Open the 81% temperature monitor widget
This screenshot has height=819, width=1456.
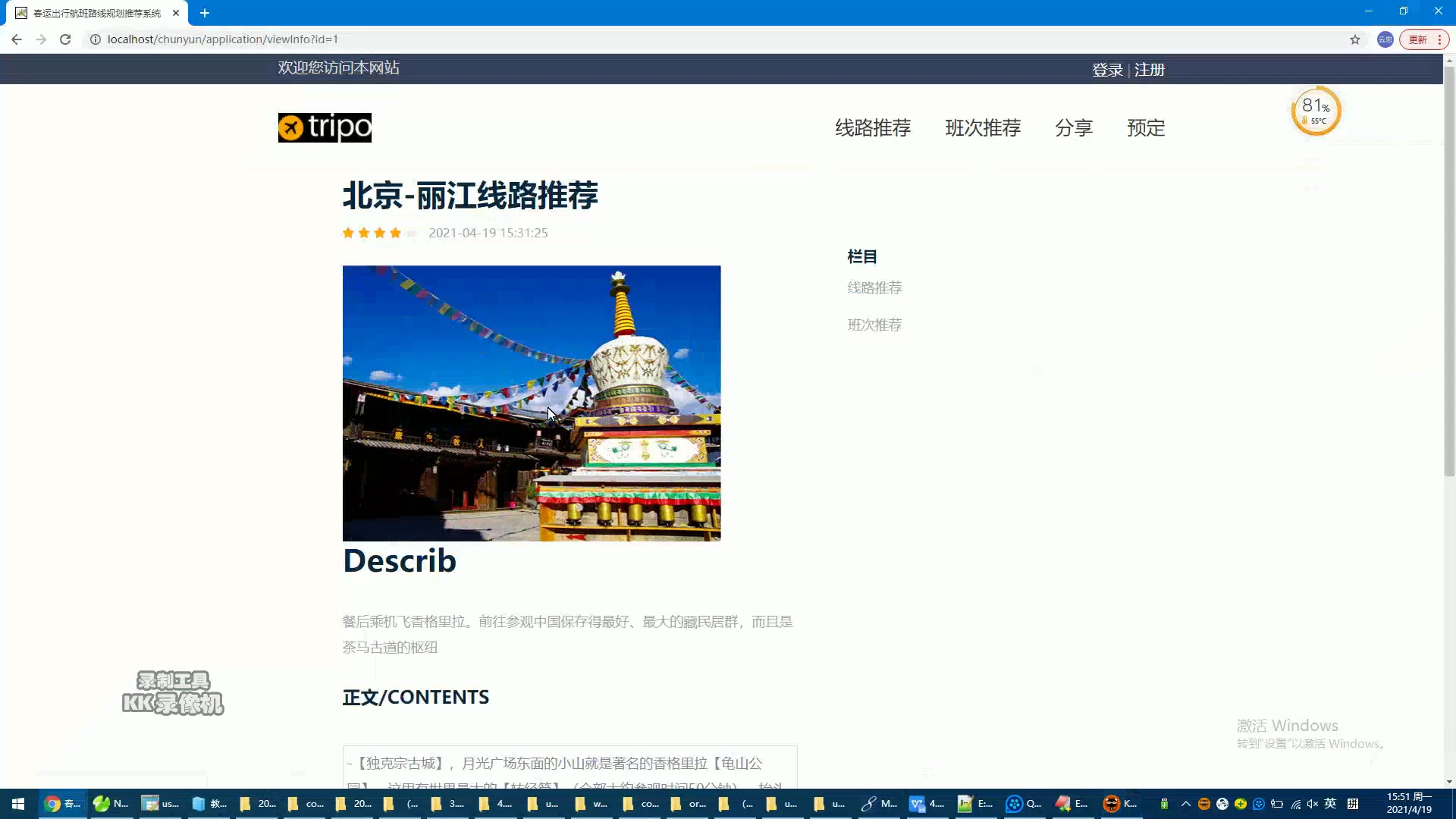pos(1316,111)
